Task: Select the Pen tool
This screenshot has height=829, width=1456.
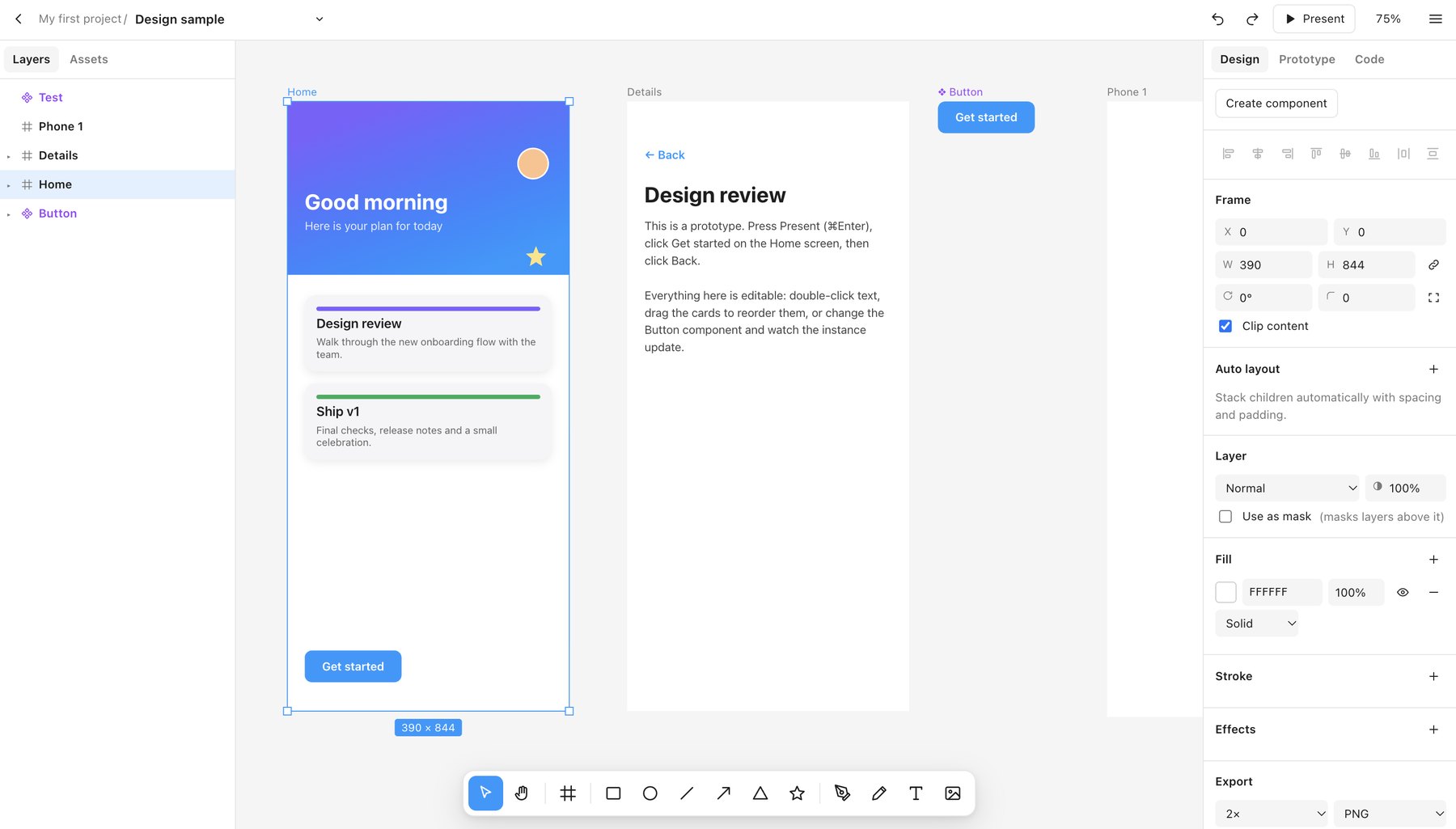Action: (842, 793)
